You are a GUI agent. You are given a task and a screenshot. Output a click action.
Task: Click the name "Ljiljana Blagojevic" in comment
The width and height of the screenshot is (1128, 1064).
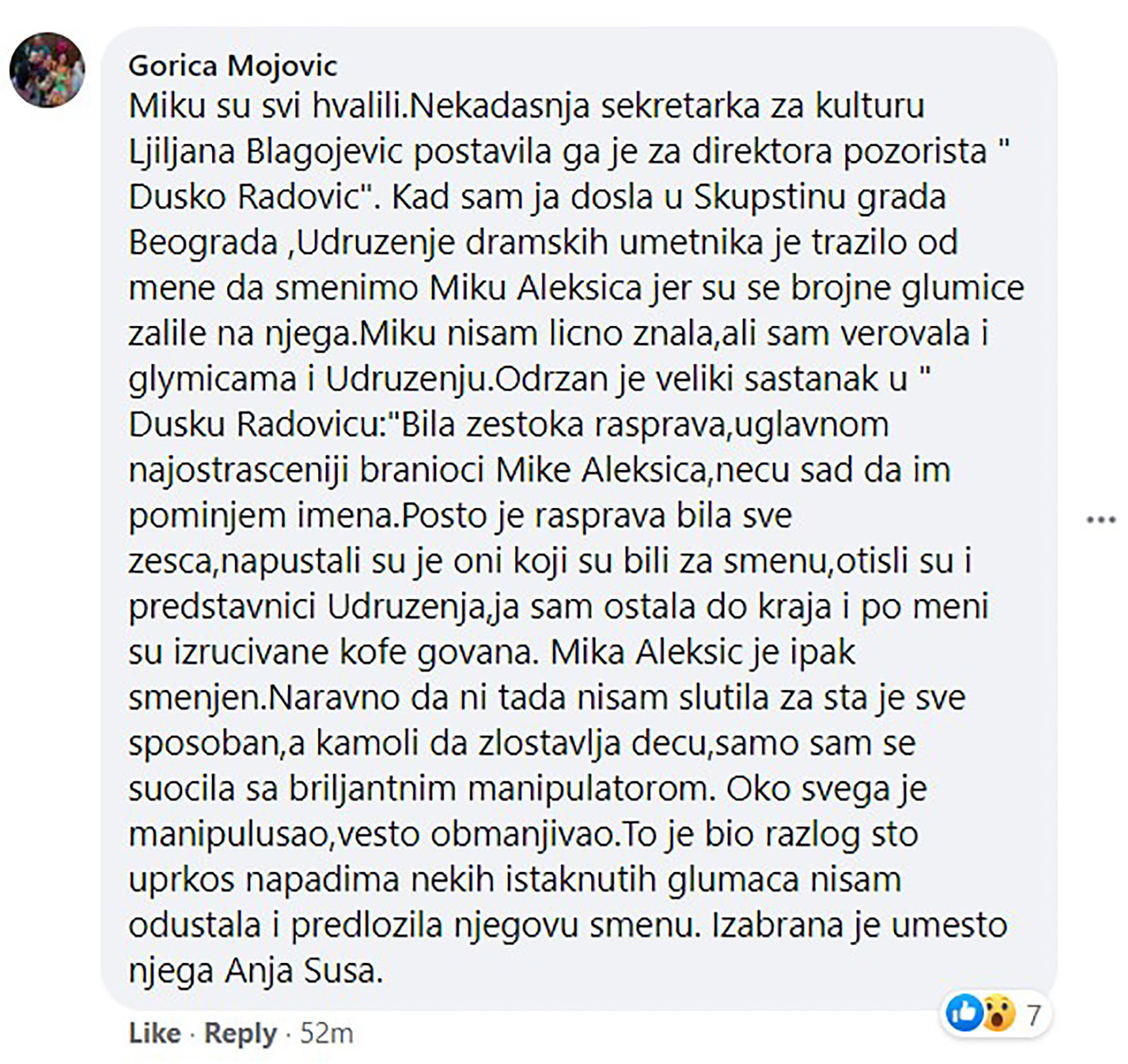pos(265,152)
